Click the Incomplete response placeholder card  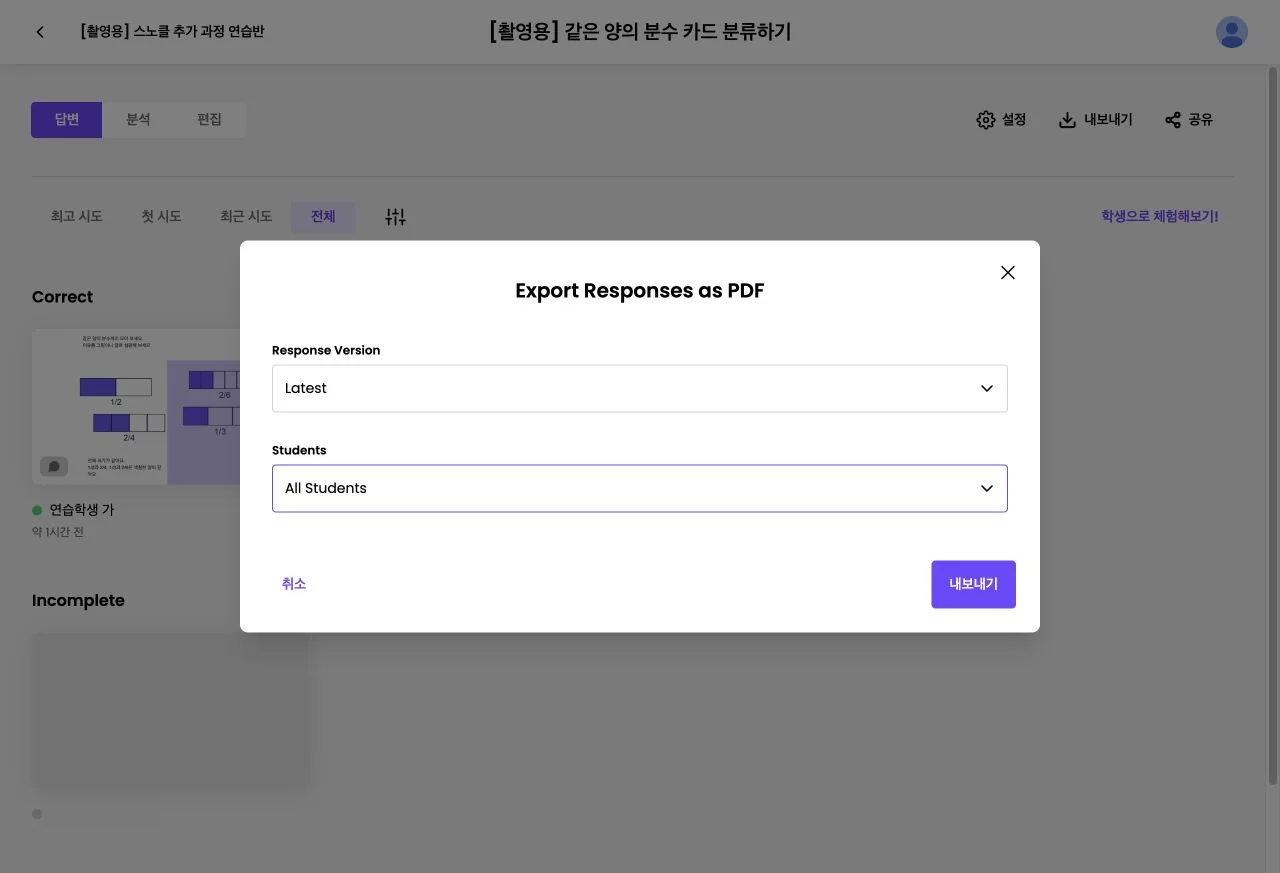coord(170,710)
